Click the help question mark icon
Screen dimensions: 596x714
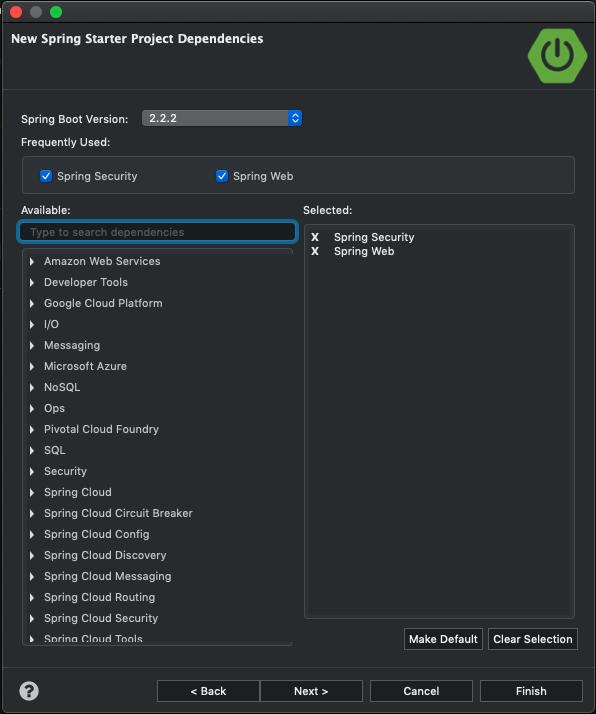click(x=29, y=691)
